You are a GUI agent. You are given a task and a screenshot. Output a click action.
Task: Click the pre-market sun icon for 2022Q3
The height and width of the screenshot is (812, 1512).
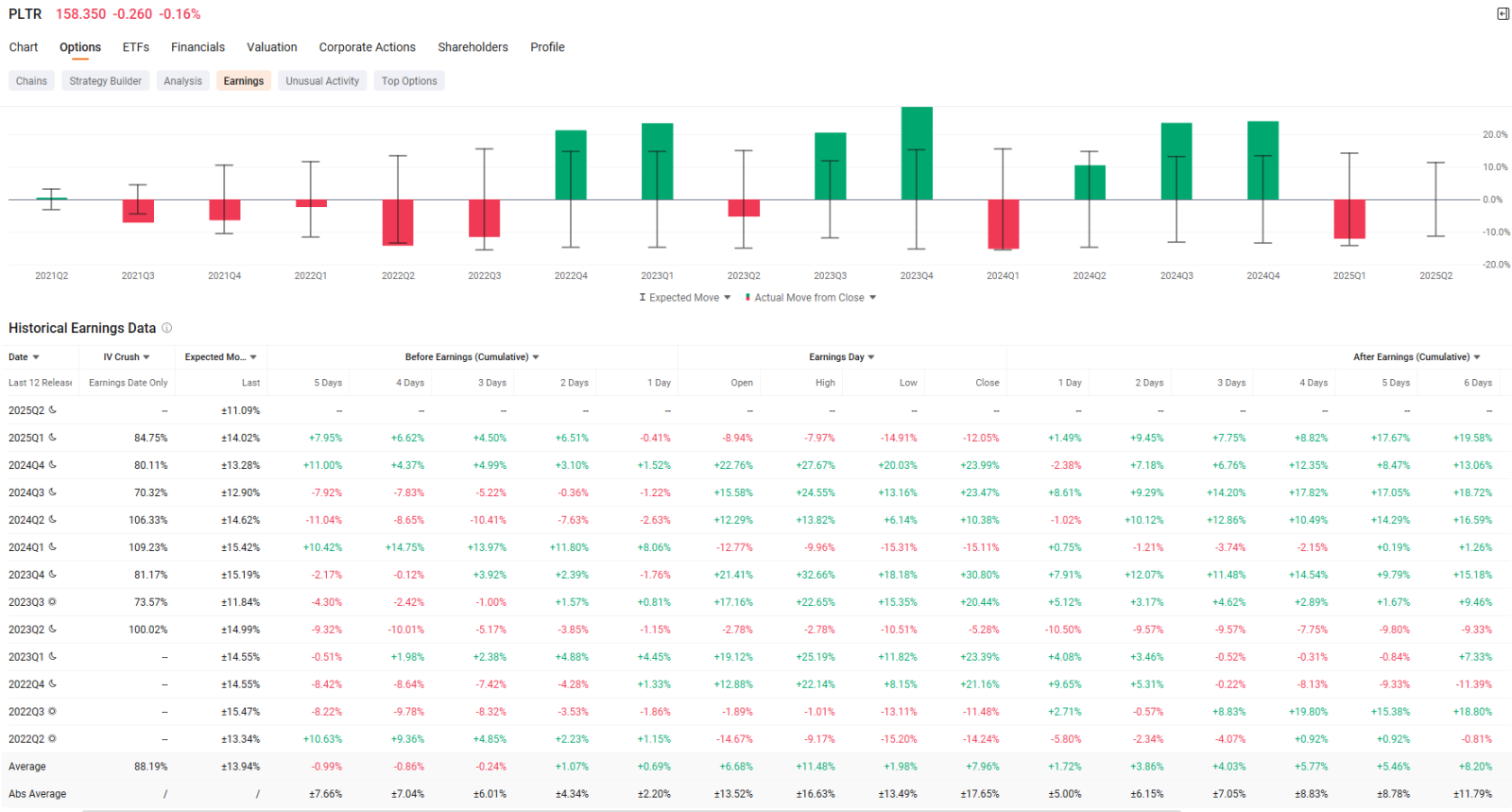(x=53, y=712)
